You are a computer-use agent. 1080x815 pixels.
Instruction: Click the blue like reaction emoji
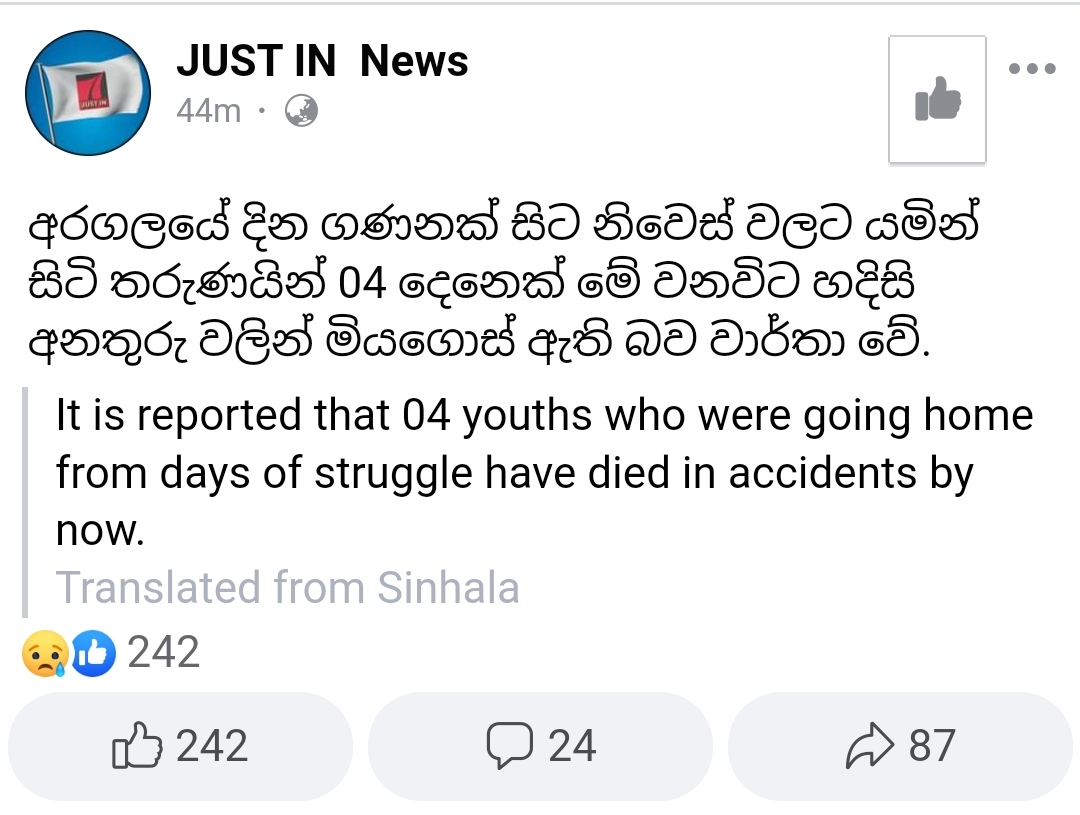93,652
